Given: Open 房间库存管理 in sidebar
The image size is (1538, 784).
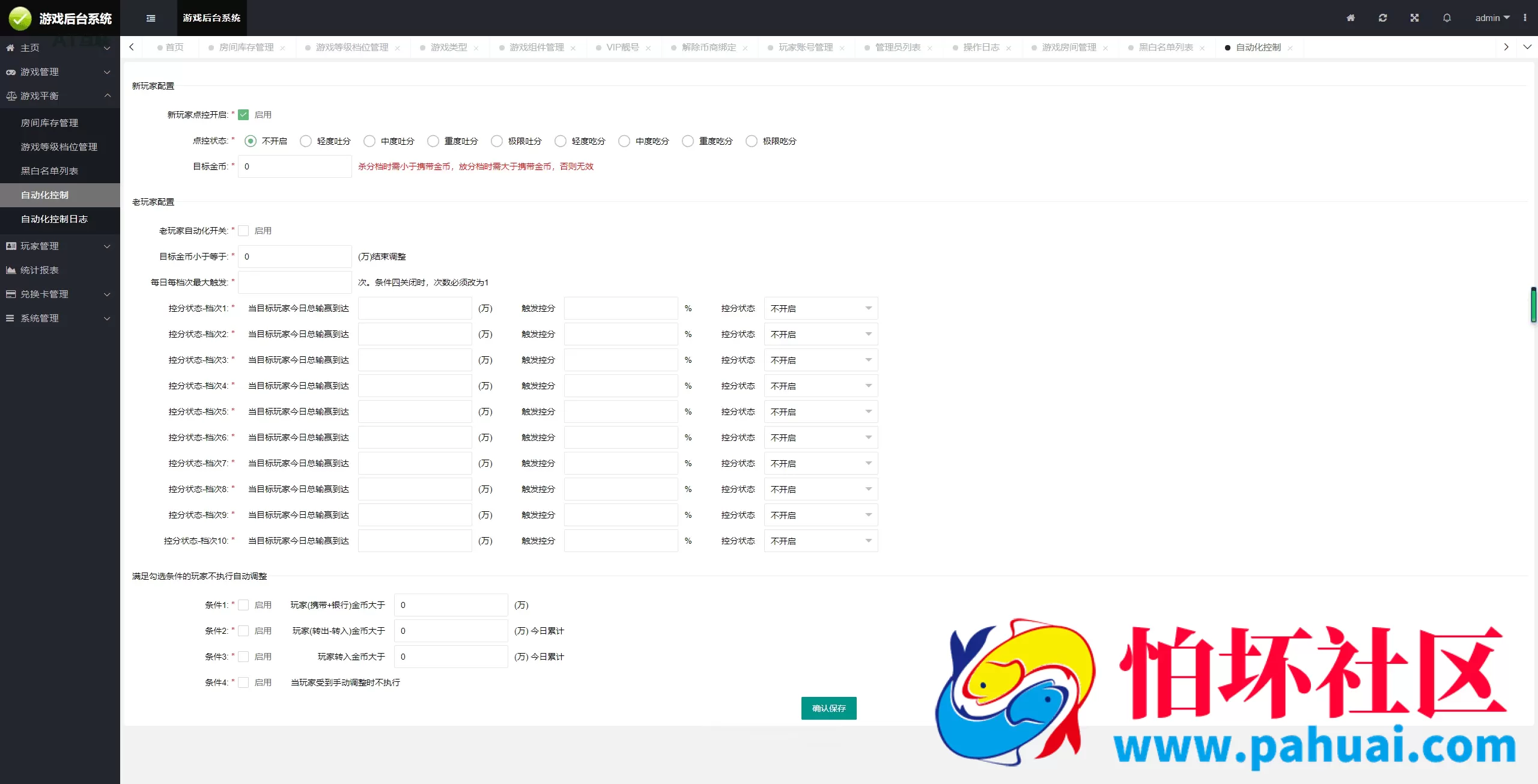Looking at the screenshot, I should coord(60,123).
